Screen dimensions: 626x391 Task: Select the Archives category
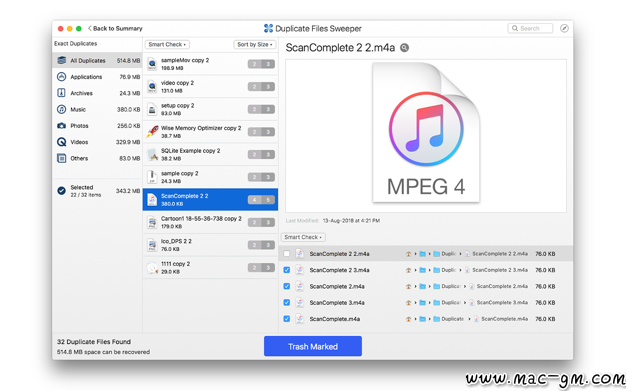coord(97,93)
